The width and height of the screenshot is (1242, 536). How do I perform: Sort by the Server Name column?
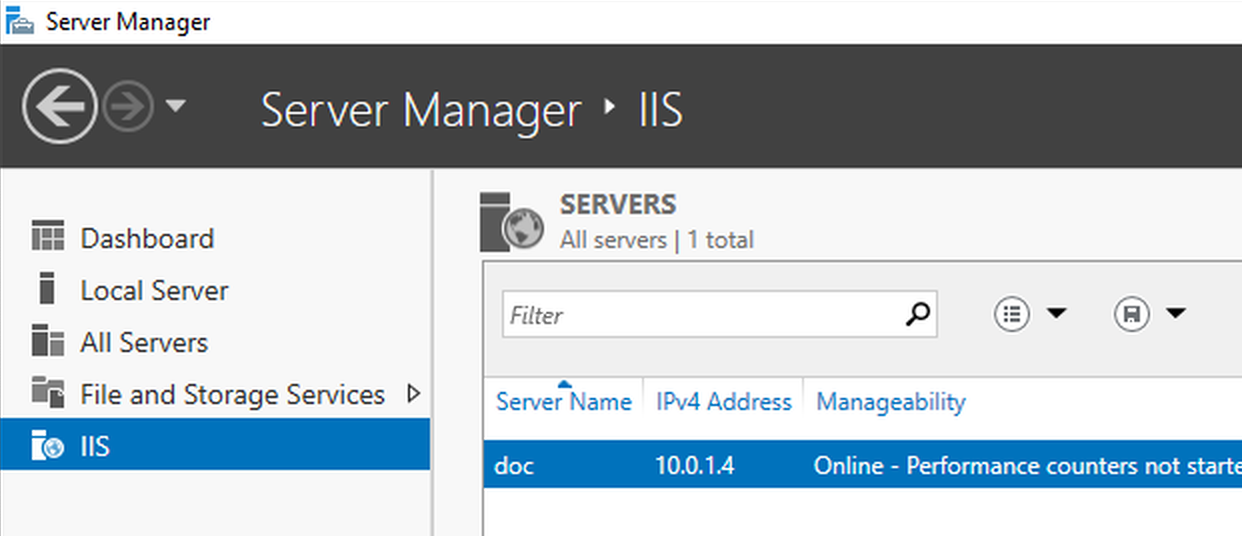[x=564, y=402]
